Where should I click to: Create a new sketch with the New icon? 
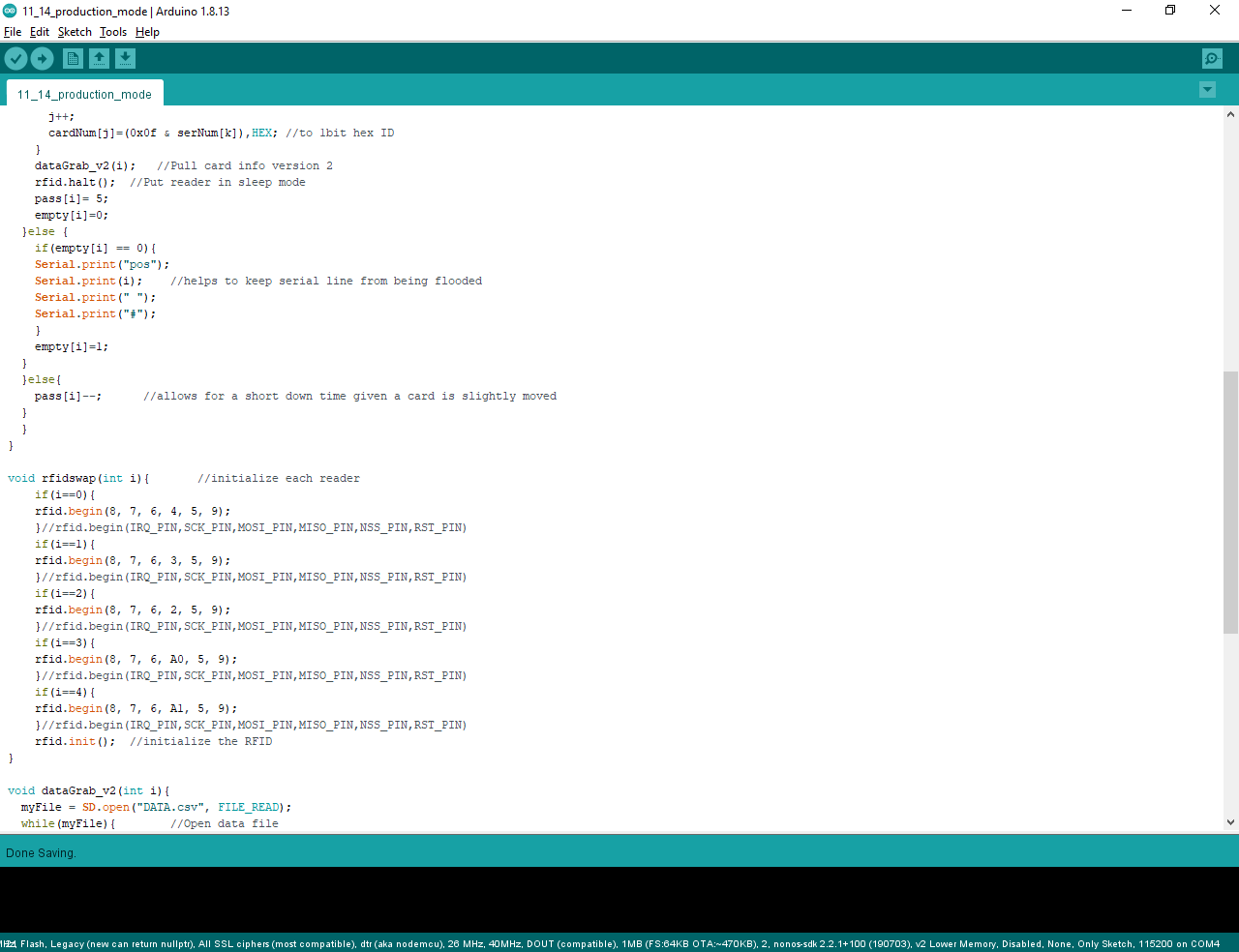click(x=73, y=59)
